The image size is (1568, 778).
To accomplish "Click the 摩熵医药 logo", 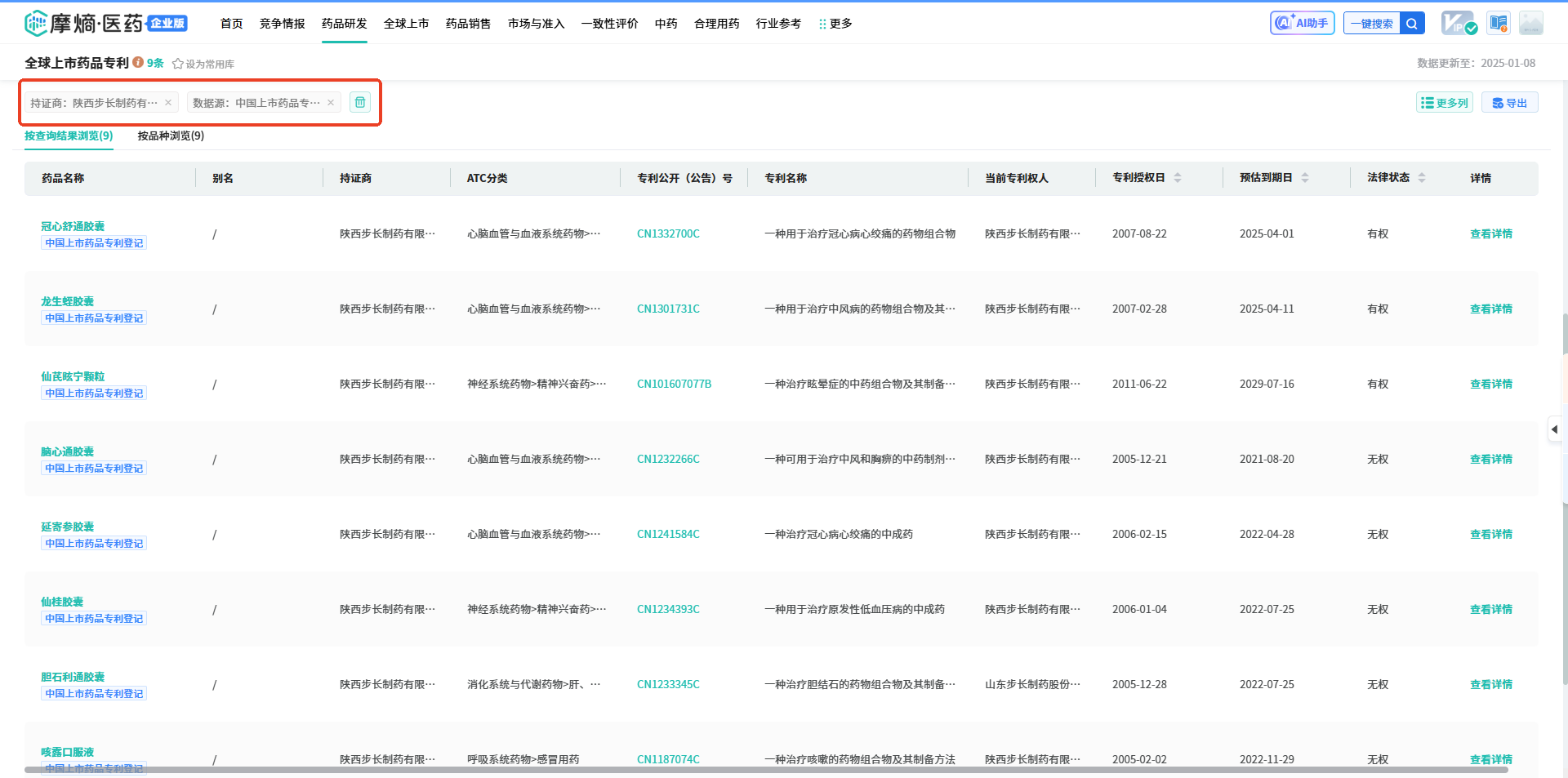I will coord(106,23).
